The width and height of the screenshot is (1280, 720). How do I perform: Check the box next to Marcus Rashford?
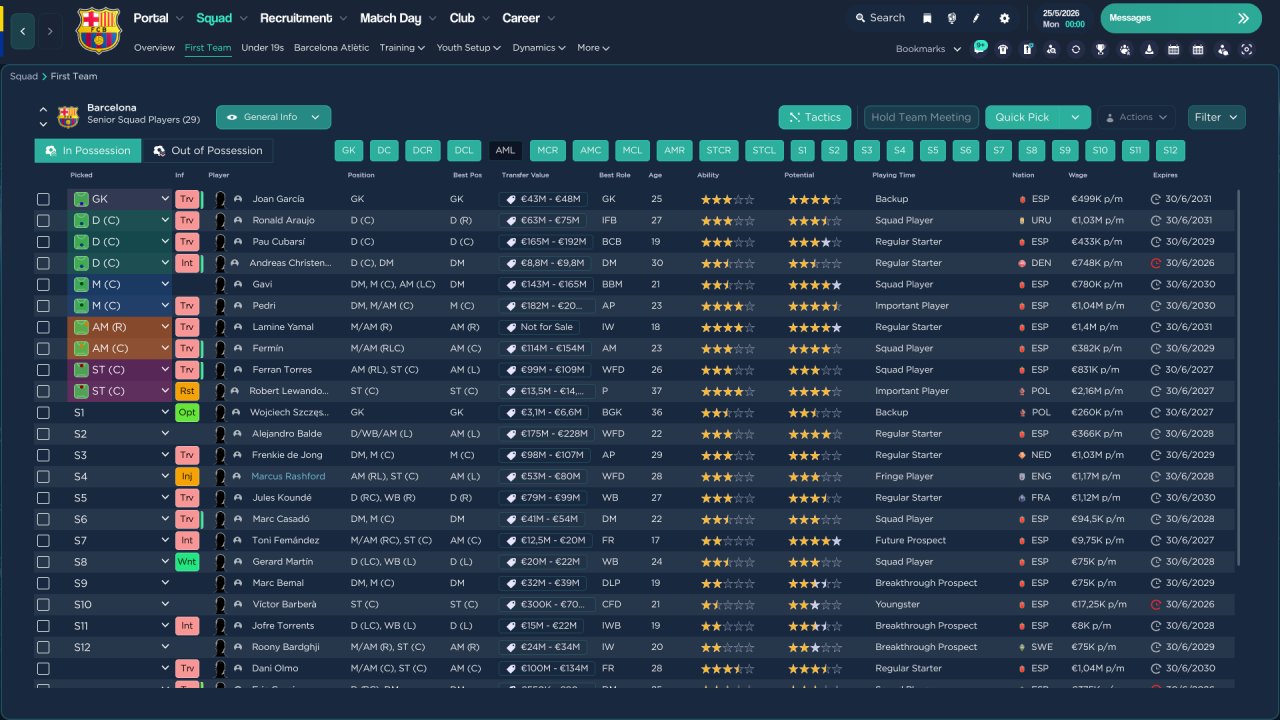point(43,477)
